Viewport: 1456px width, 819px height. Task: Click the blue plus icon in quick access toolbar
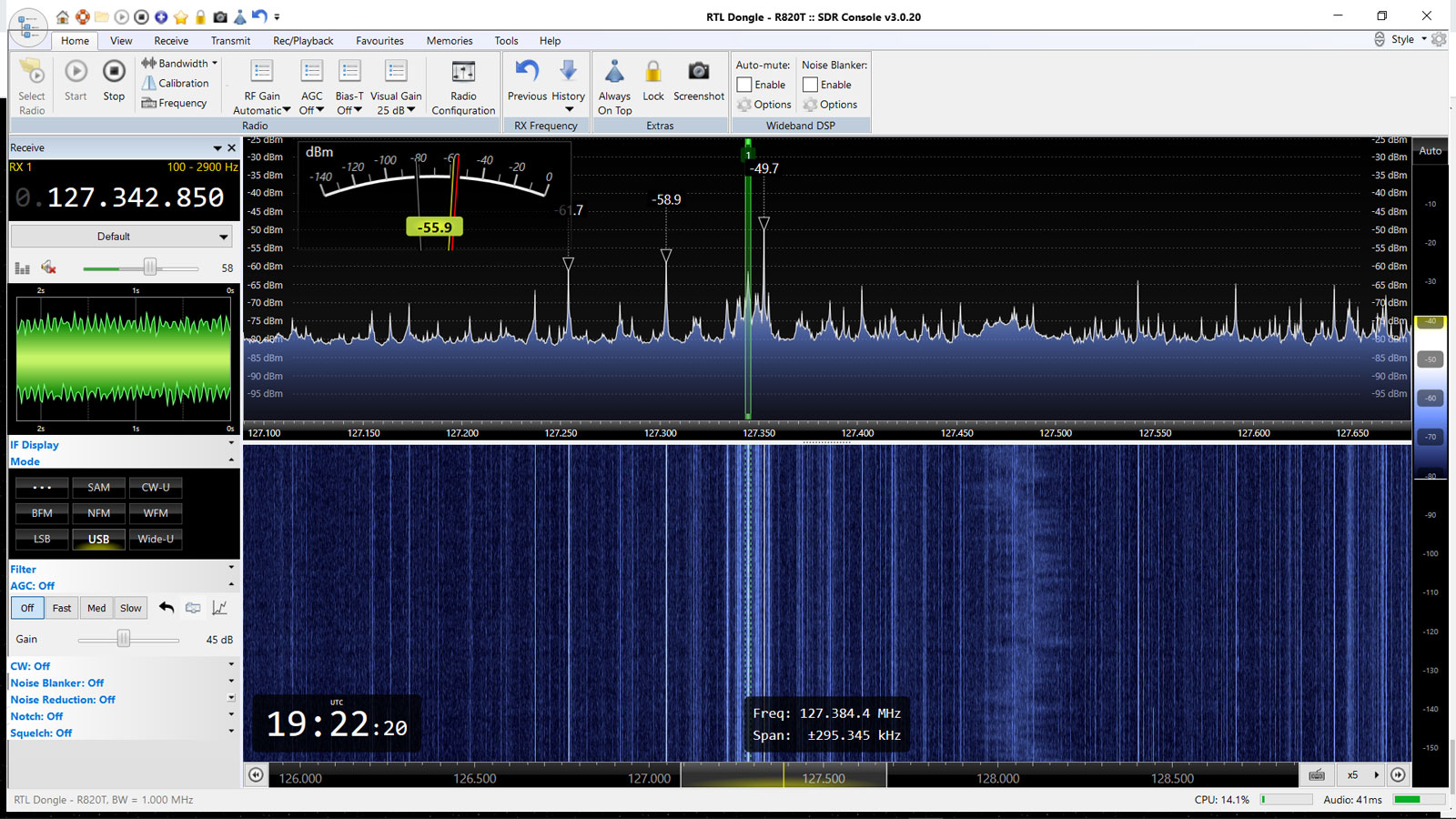coord(161,16)
